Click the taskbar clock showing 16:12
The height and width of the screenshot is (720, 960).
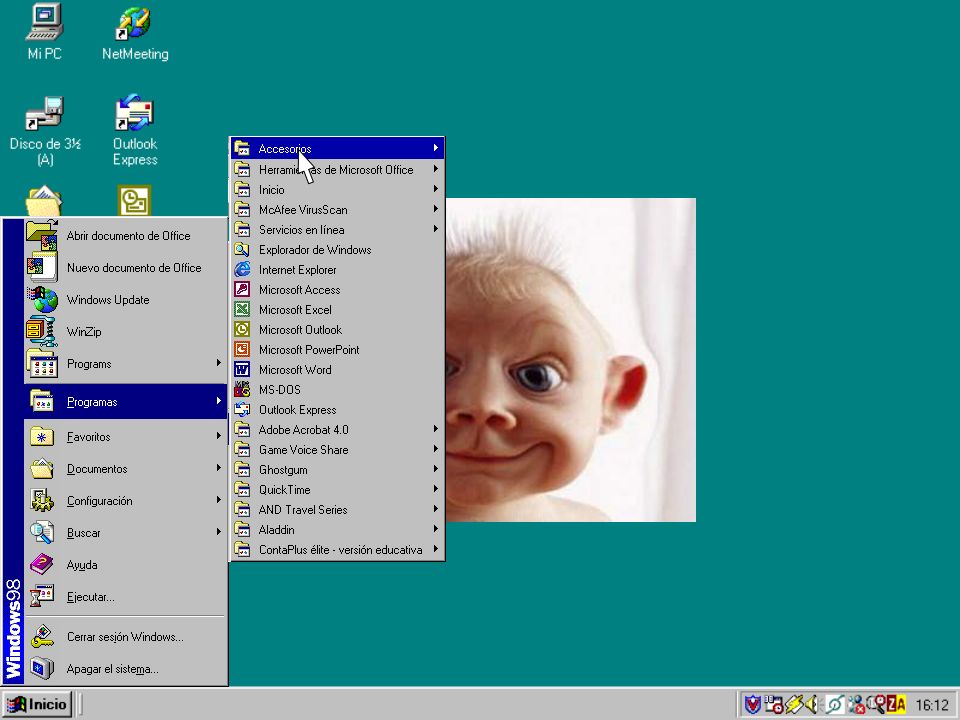[x=931, y=705]
